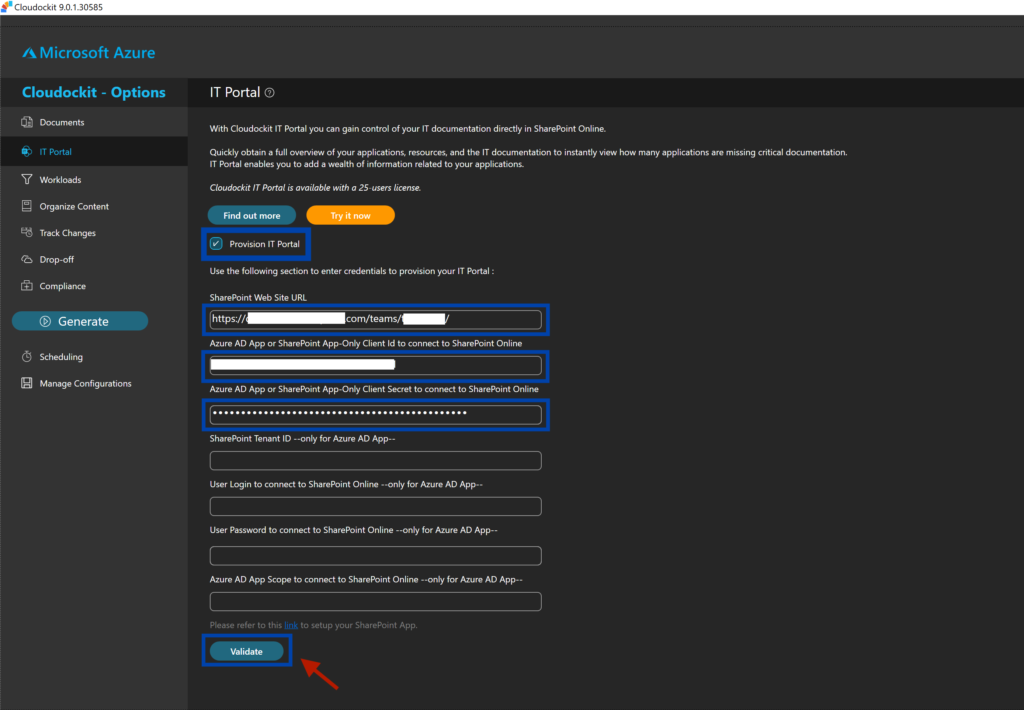
Task: Click the Validate button
Action: (x=246, y=651)
